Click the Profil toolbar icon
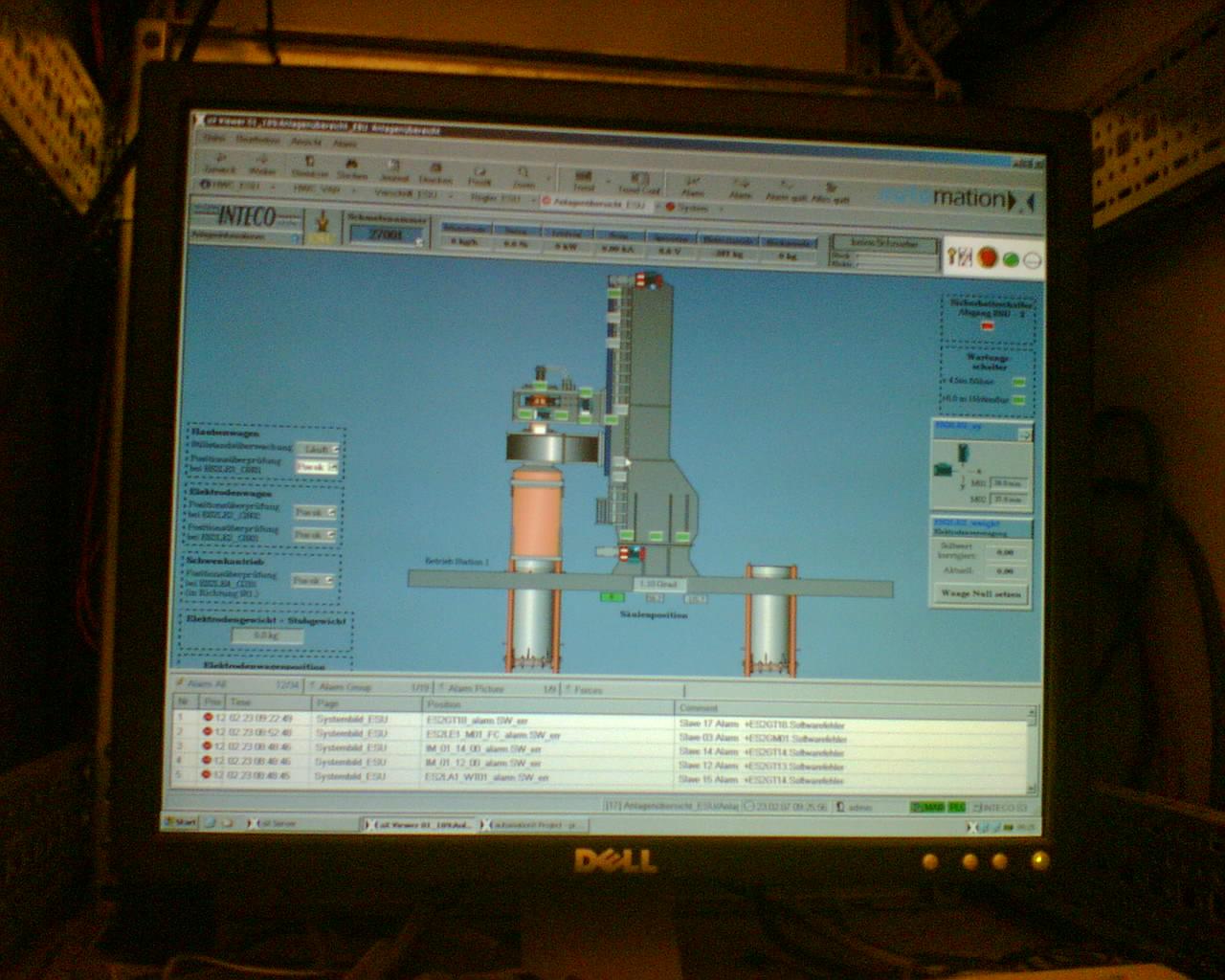 click(x=479, y=170)
